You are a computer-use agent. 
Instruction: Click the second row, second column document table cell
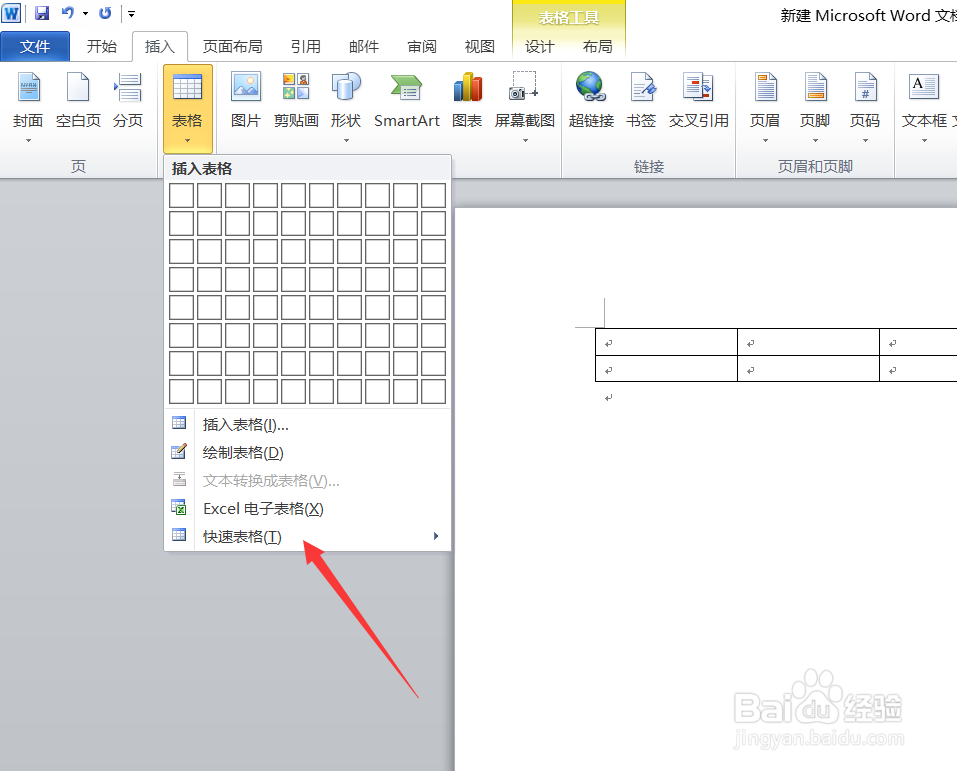point(808,369)
